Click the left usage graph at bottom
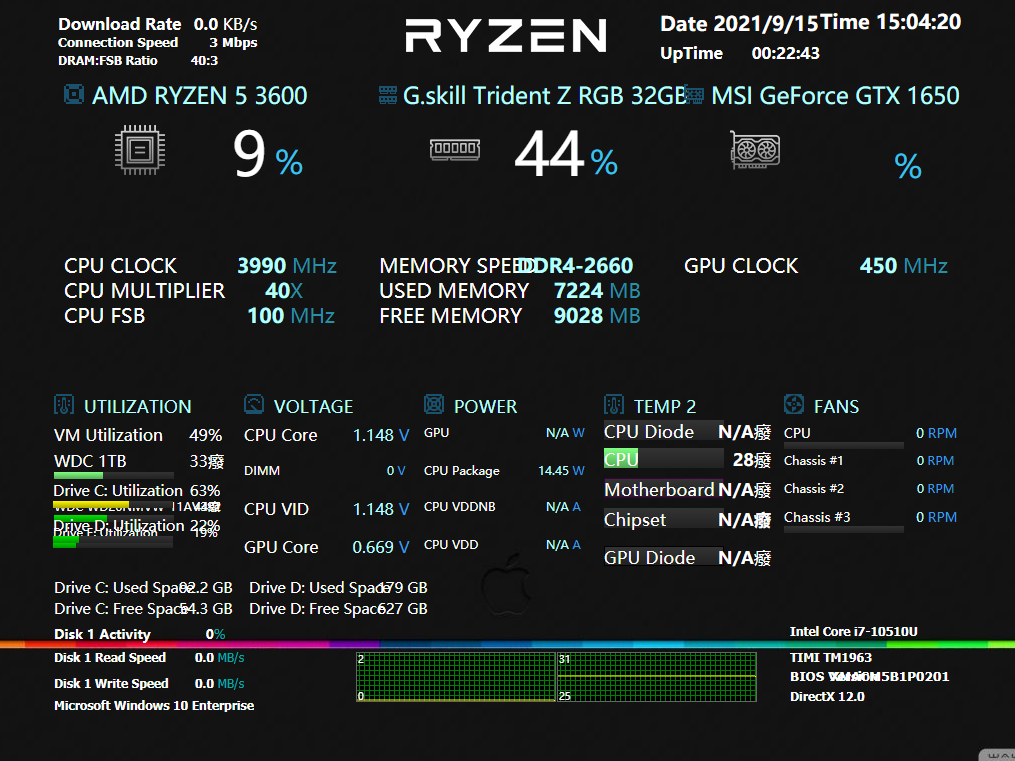The image size is (1015, 761). pos(455,677)
